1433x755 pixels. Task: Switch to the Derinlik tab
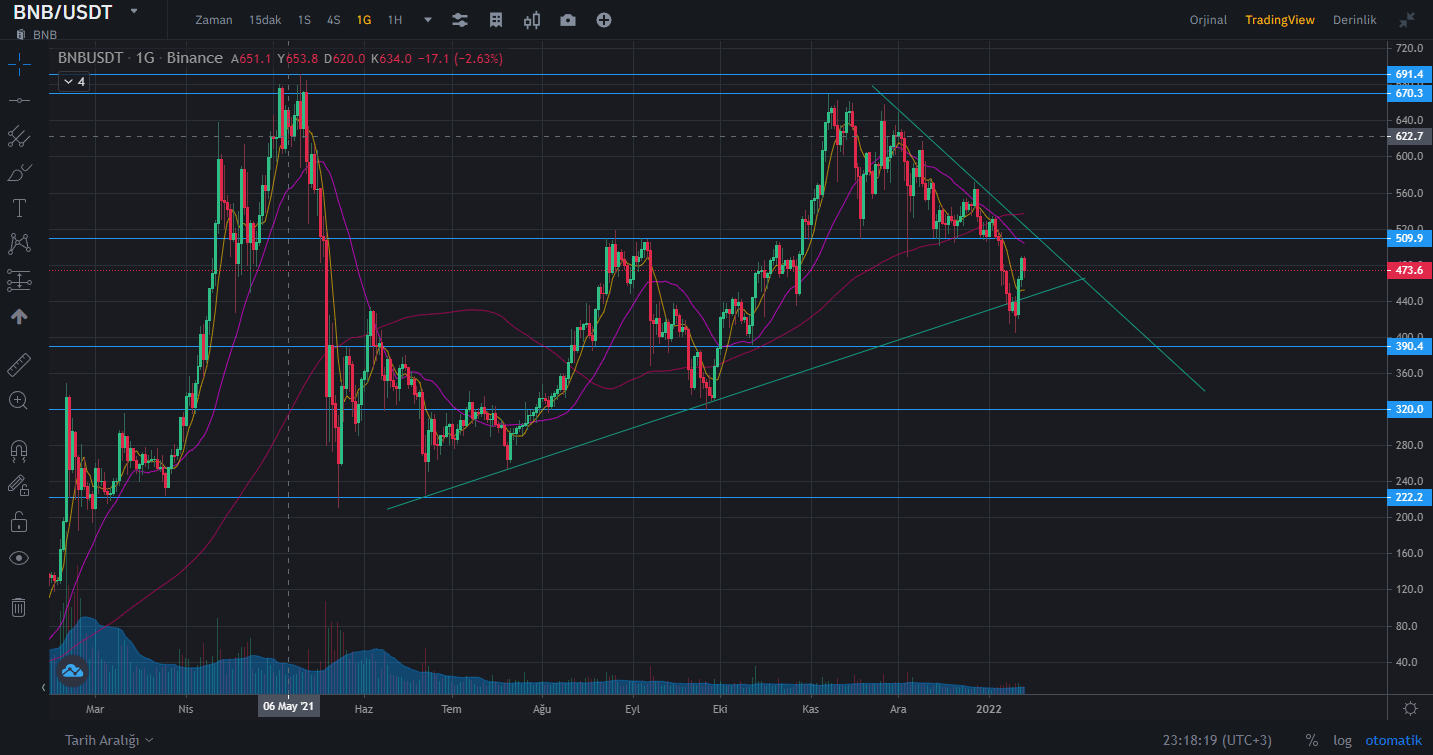click(x=1354, y=19)
